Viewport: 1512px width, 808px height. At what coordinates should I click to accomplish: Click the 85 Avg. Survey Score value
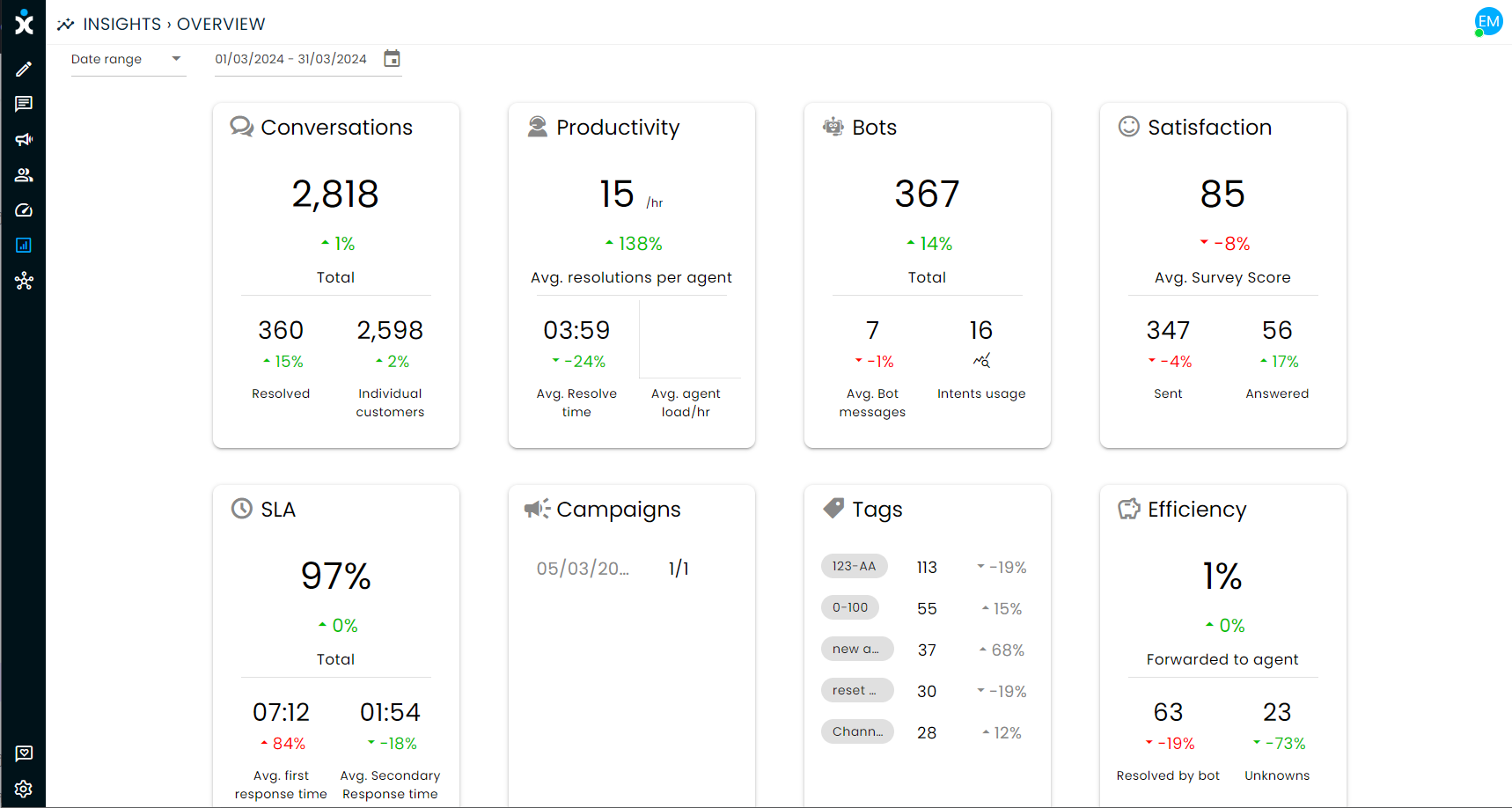[x=1222, y=194]
